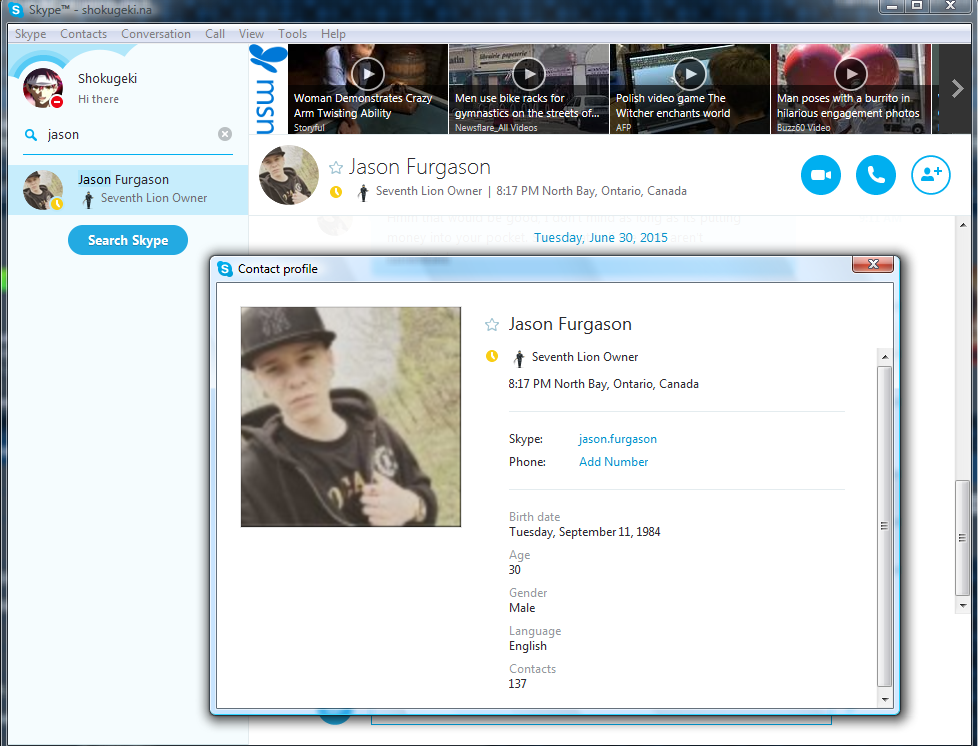Image resolution: width=978 pixels, height=746 pixels.
Task: Open Shokugeki's own profile avatar
Action: tap(43, 88)
